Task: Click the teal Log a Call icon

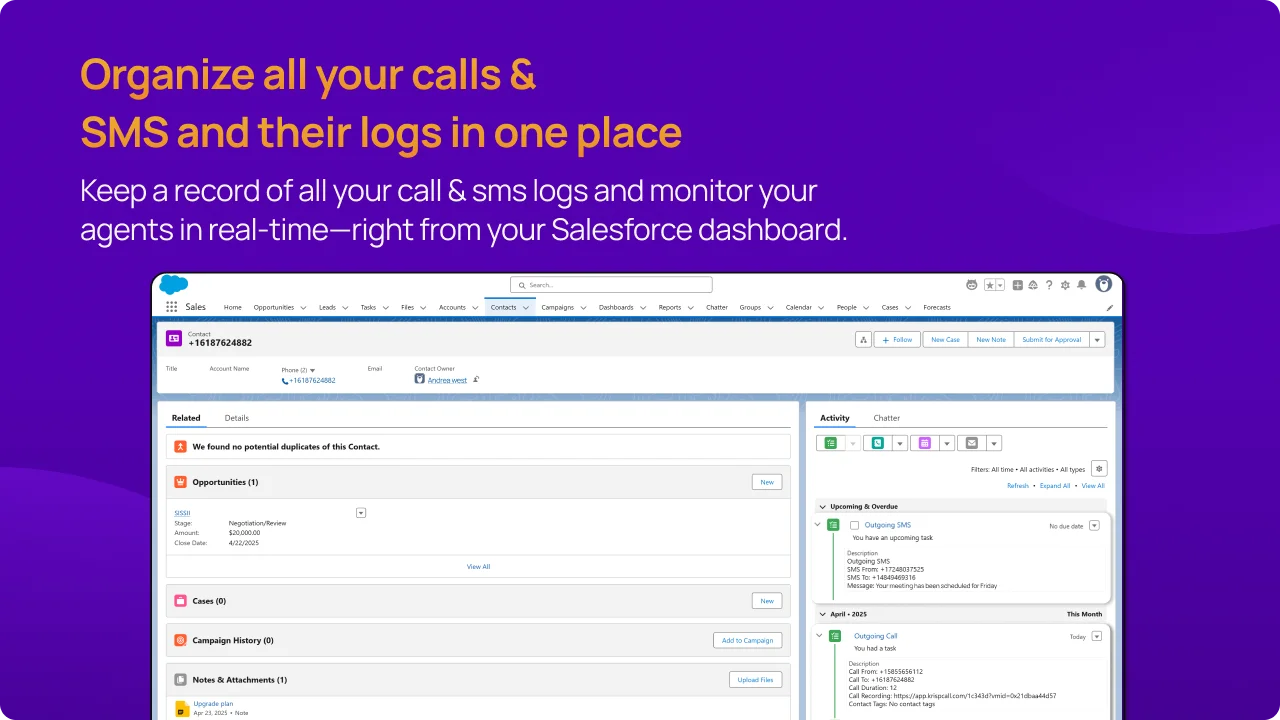Action: pos(877,443)
